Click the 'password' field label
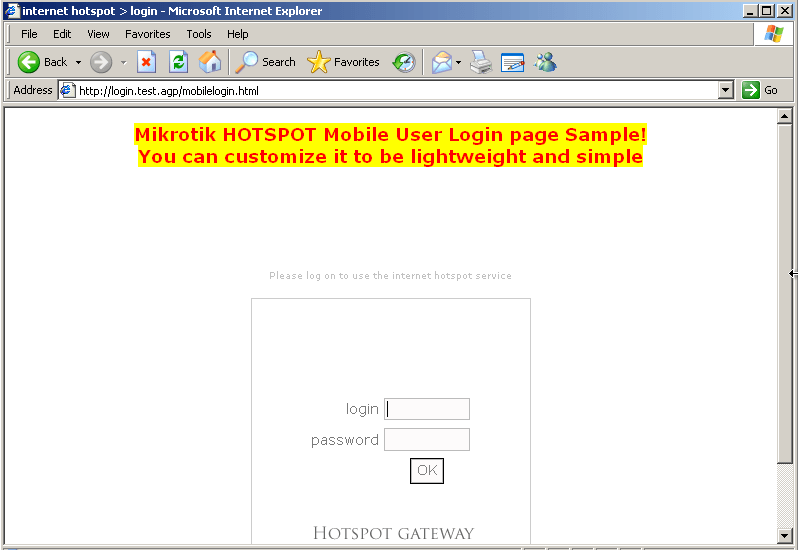The height and width of the screenshot is (550, 798). tap(345, 440)
